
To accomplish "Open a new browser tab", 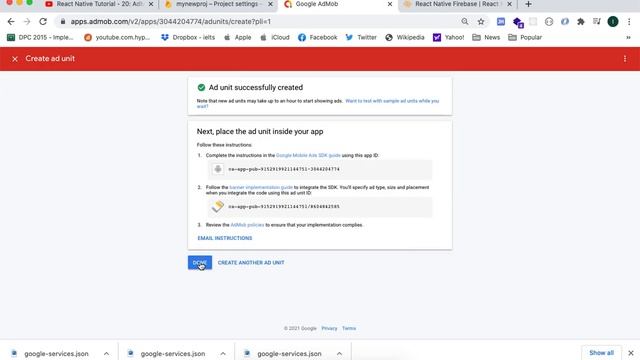I will point(528,4).
